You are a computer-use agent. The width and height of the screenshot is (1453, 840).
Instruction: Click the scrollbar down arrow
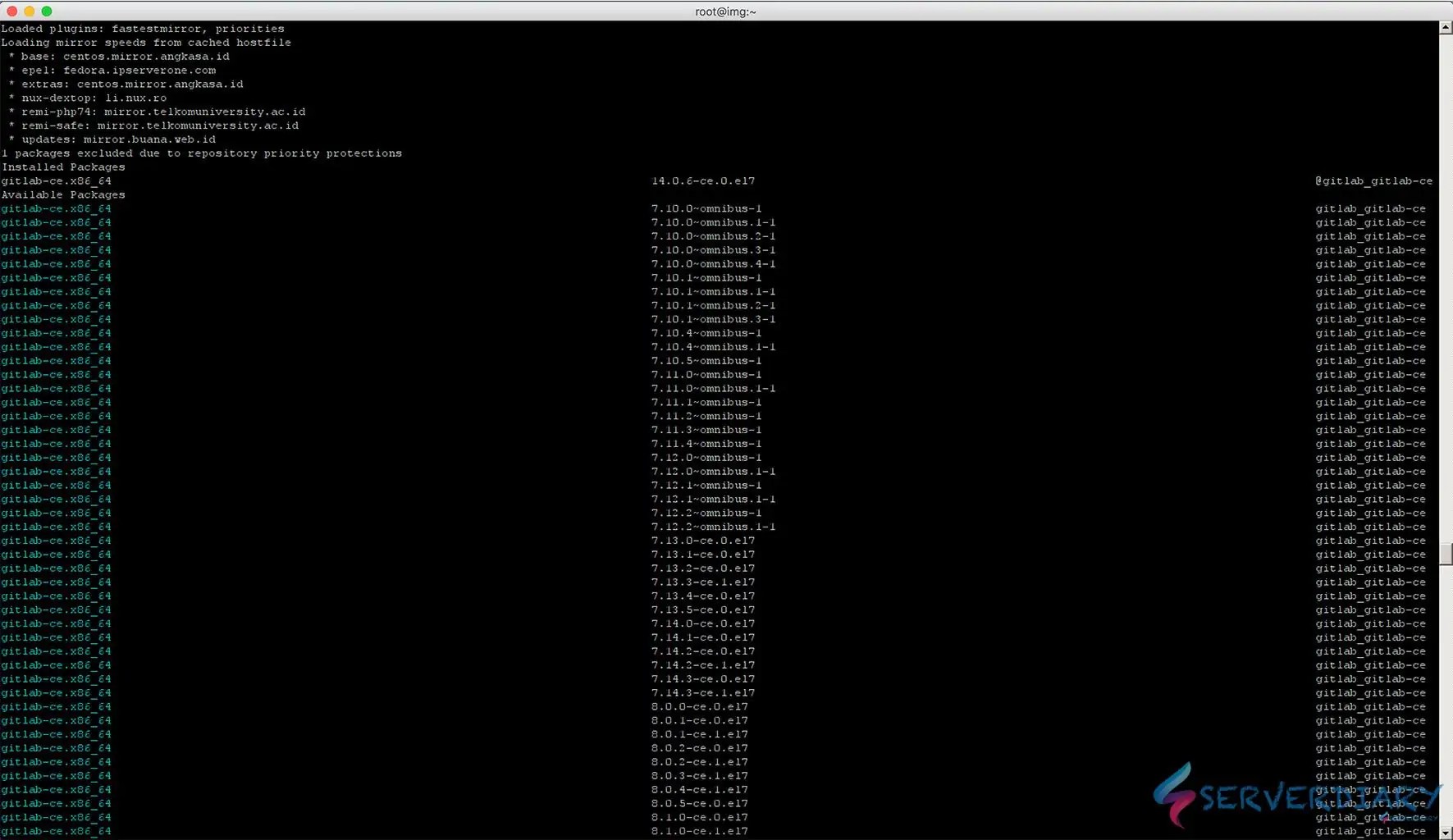(x=1446, y=833)
